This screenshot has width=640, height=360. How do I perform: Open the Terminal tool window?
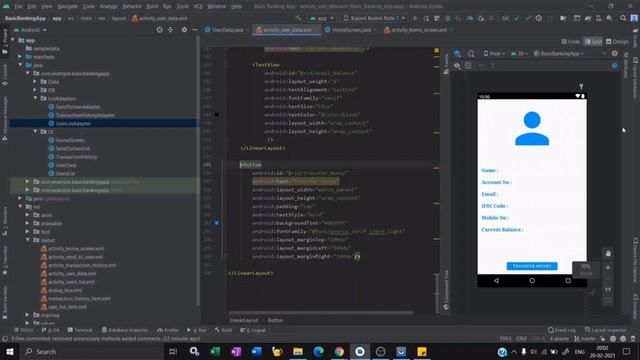click(x=80, y=330)
